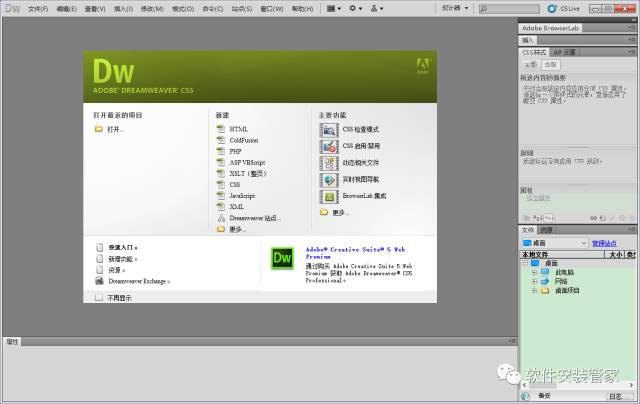This screenshot has height=404, width=640.
Task: Expand the 网络 tree node
Action: pyautogui.click(x=535, y=282)
